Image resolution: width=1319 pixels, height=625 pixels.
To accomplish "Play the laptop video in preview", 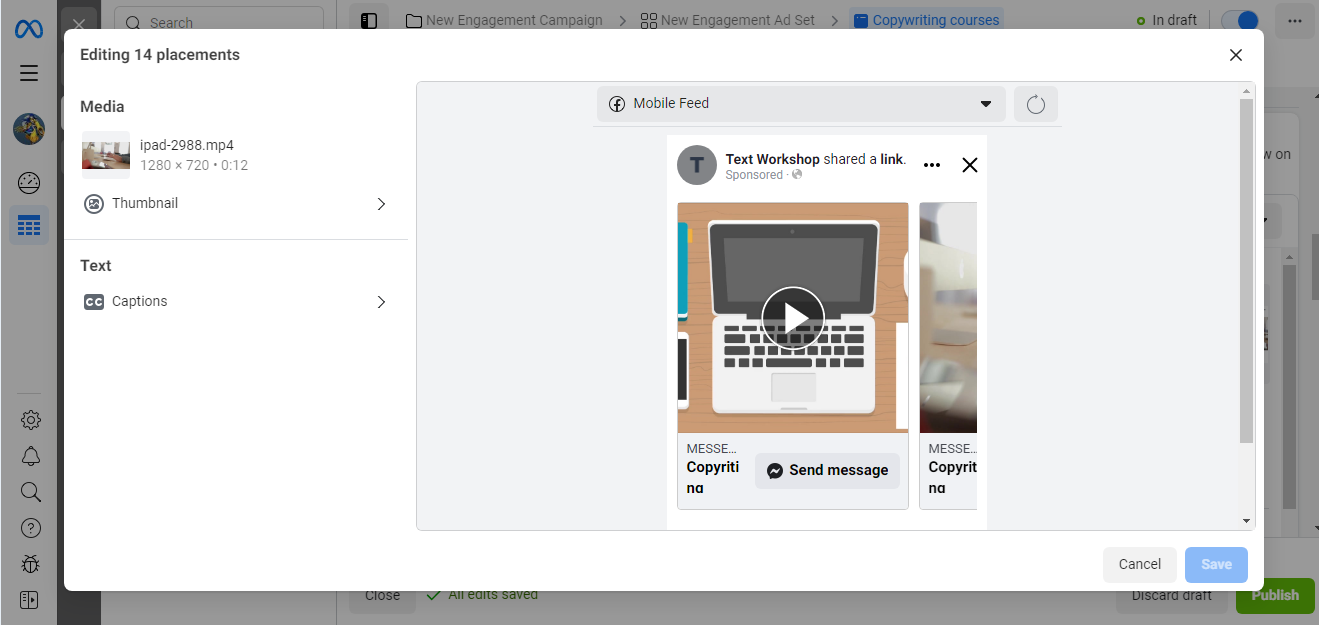I will [793, 318].
